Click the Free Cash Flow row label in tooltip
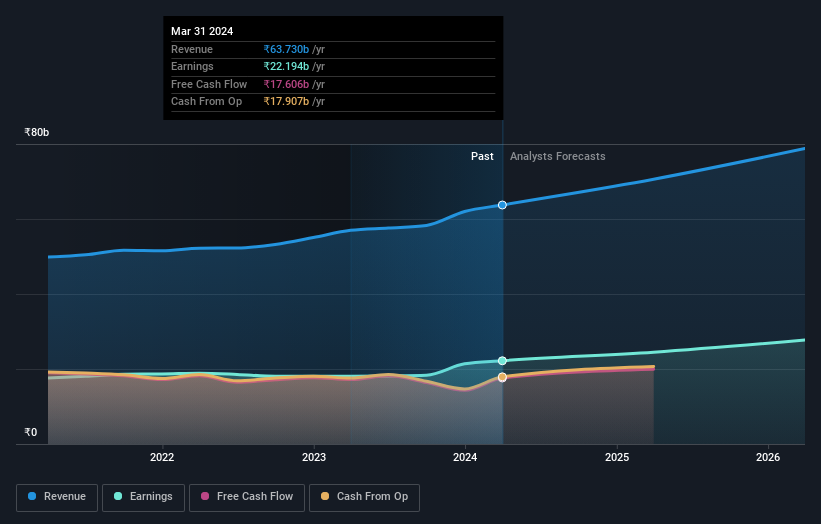Viewport: 821px width, 524px height. point(209,84)
